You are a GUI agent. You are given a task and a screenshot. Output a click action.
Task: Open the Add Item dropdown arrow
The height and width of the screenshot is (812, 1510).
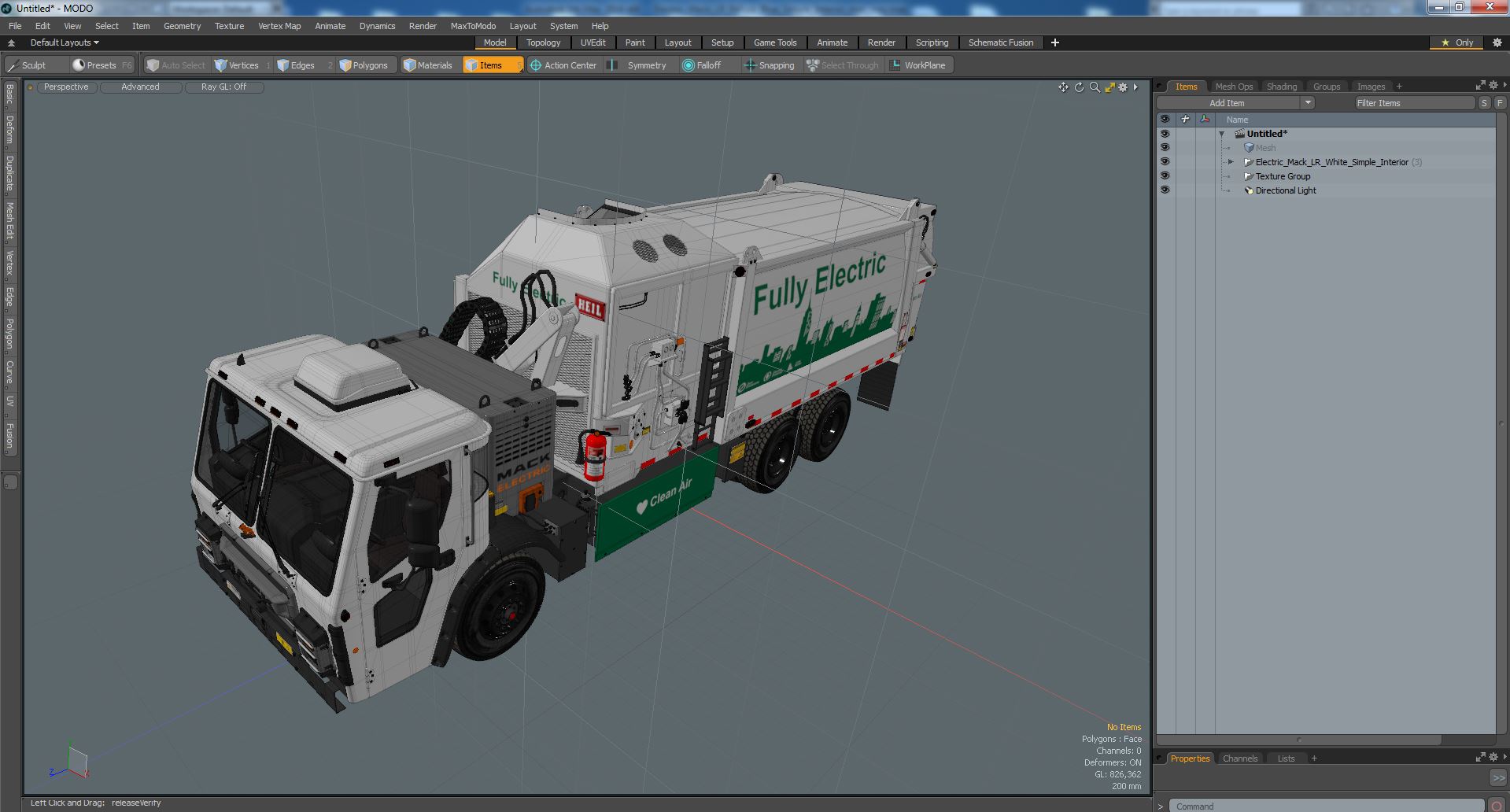[1308, 103]
